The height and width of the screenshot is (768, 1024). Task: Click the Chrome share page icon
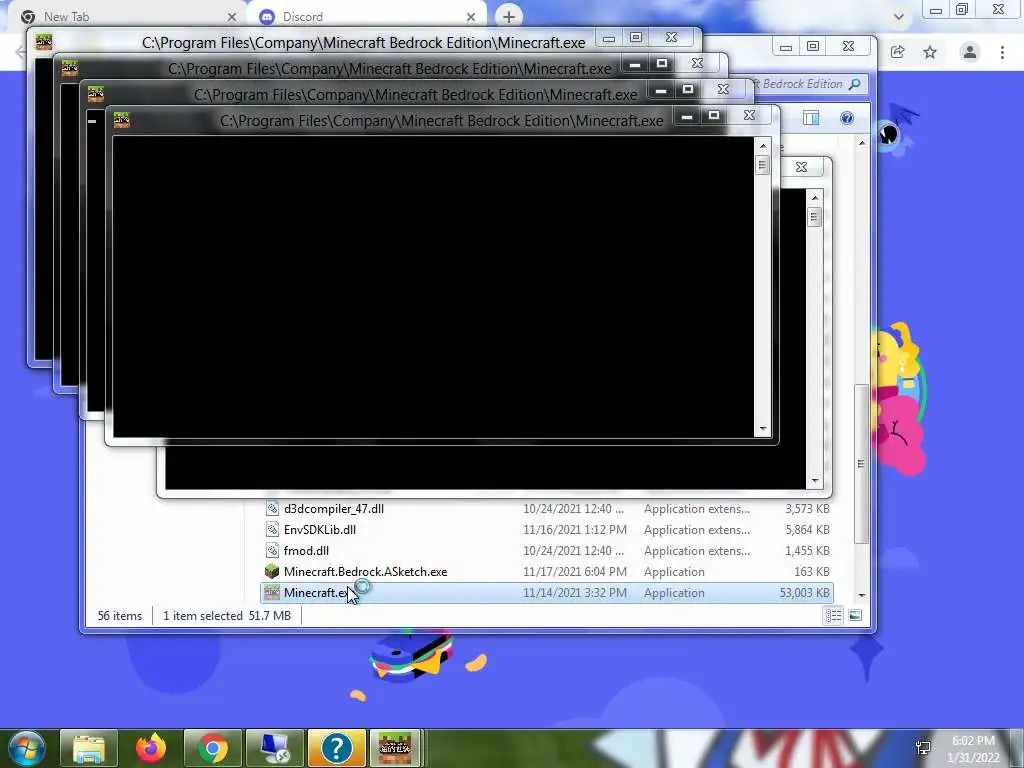click(898, 52)
